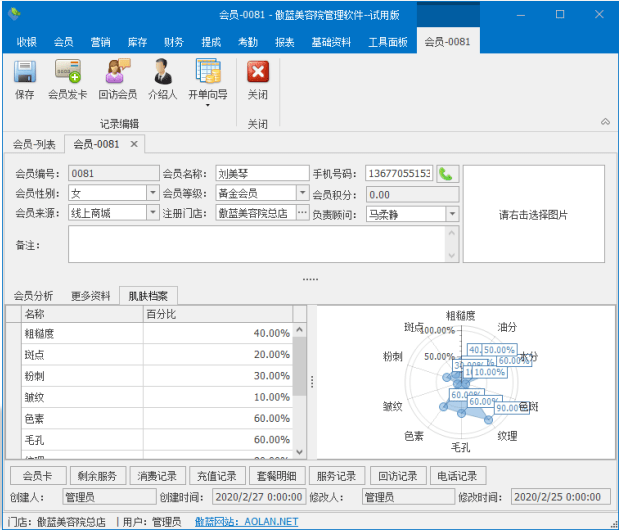Open the 会员等级 level dropdown
The width and height of the screenshot is (620, 530).
click(302, 193)
